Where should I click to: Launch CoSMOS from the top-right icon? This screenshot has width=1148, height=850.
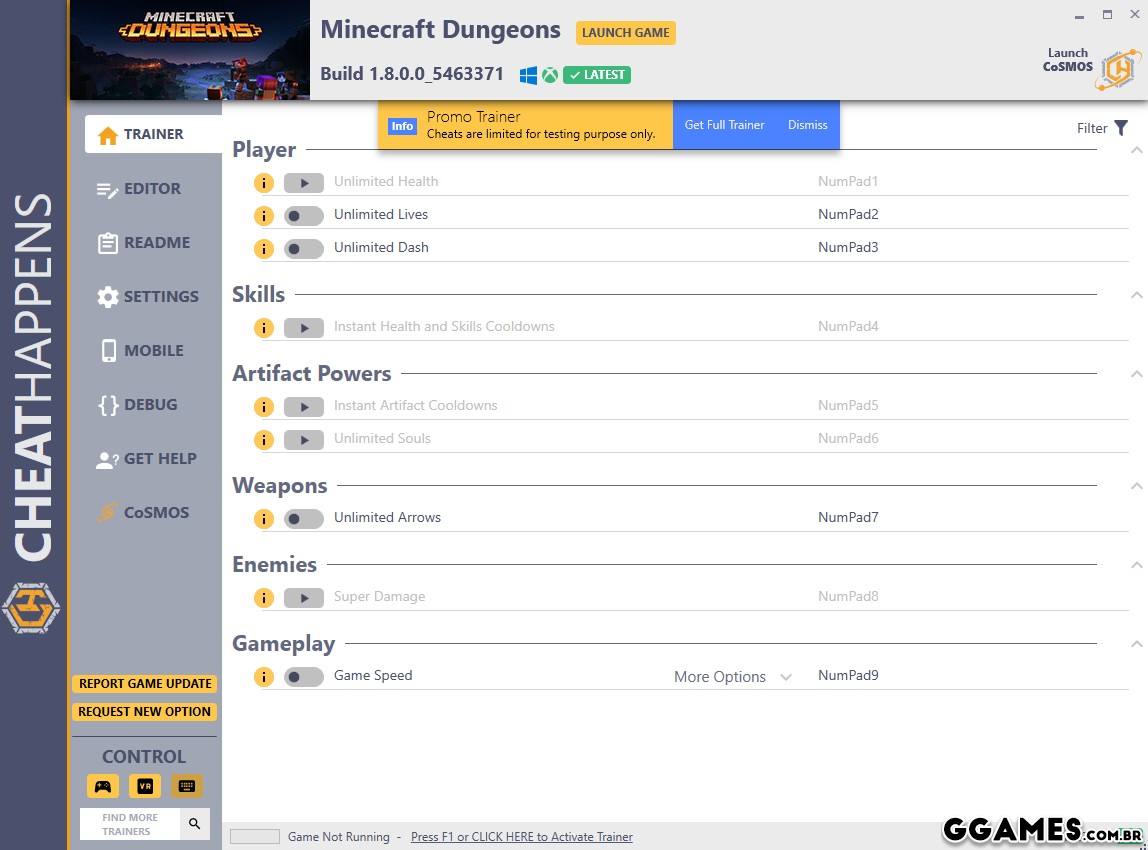coord(1117,68)
